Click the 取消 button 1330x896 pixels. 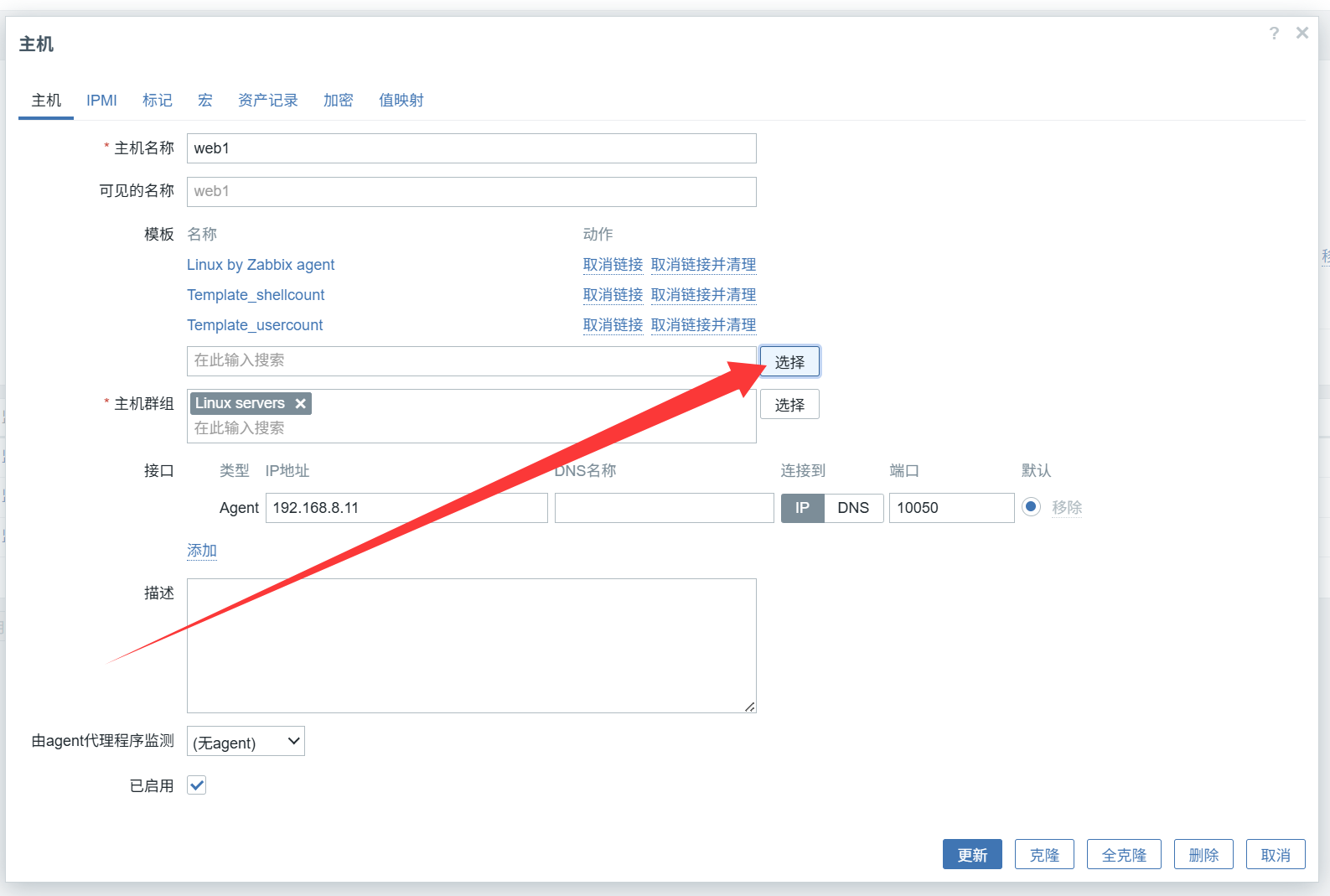click(x=1276, y=855)
